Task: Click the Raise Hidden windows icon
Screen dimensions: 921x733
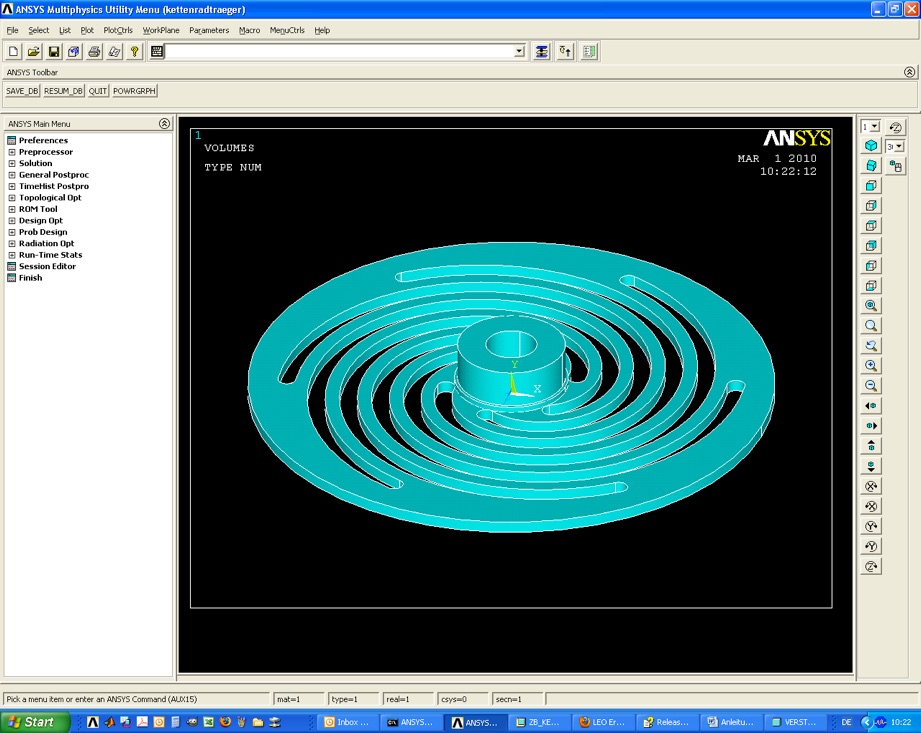Action: click(x=542, y=52)
